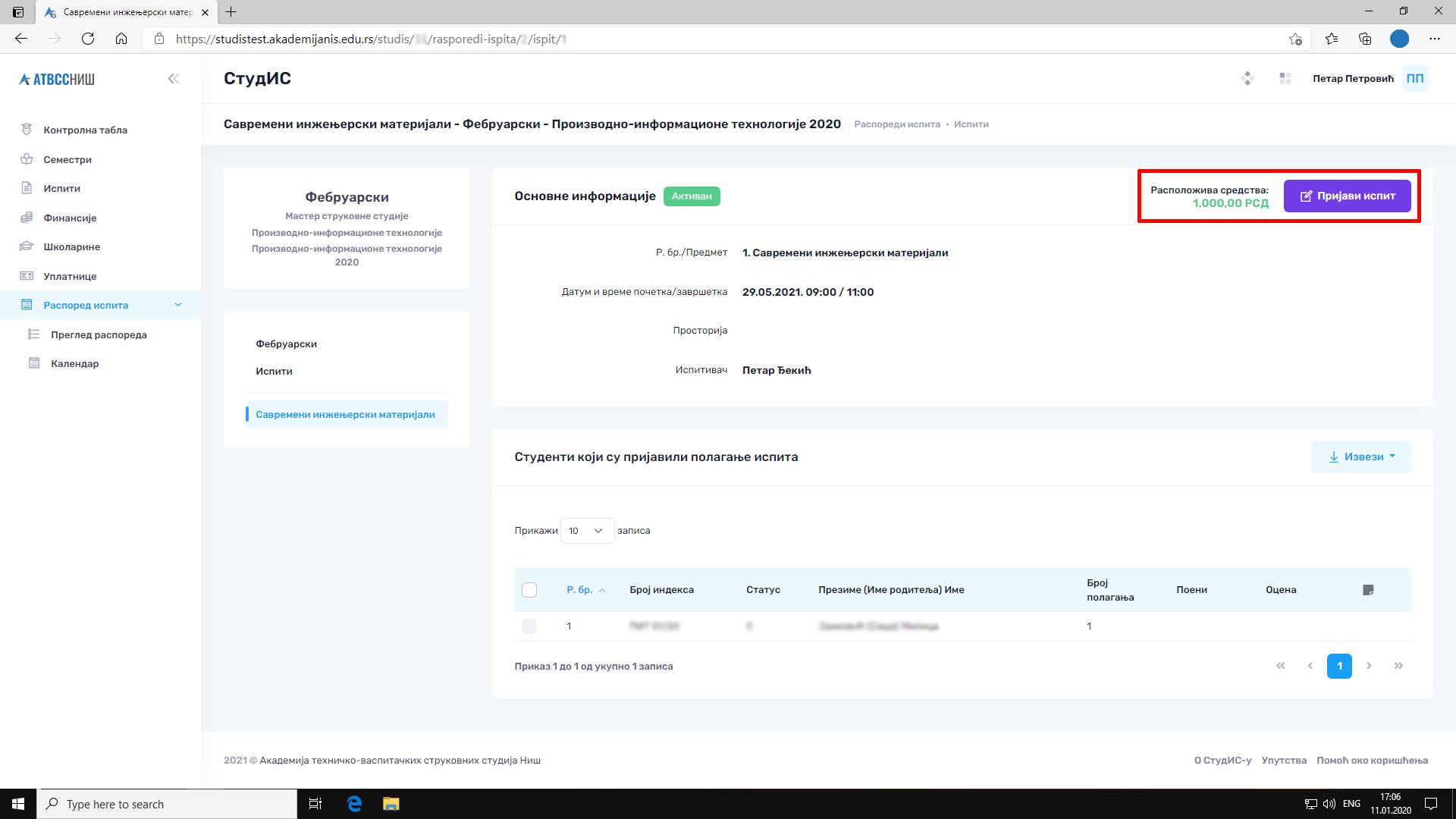Screen dimensions: 1456x819
Task: Click the note icon in table header
Action: tap(1368, 590)
